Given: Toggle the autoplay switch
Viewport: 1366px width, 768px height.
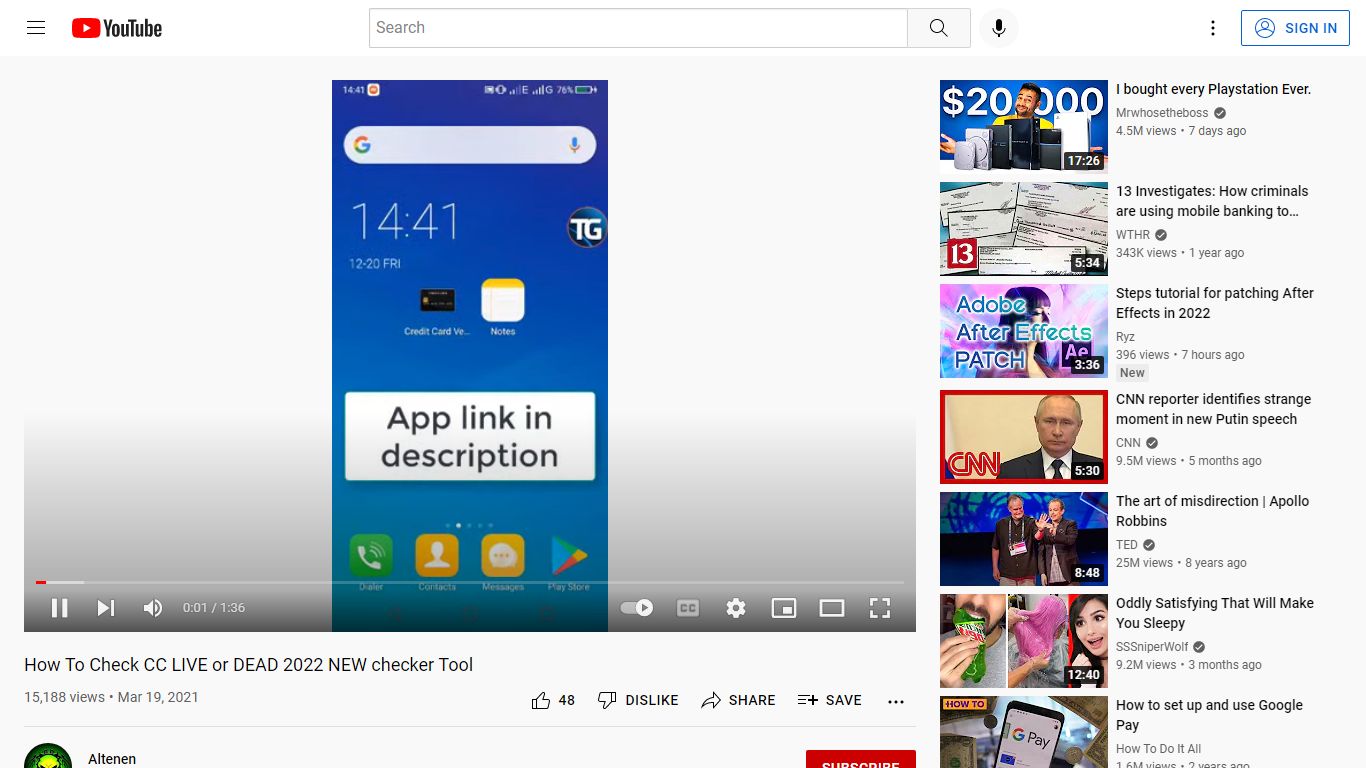Looking at the screenshot, I should coord(637,608).
